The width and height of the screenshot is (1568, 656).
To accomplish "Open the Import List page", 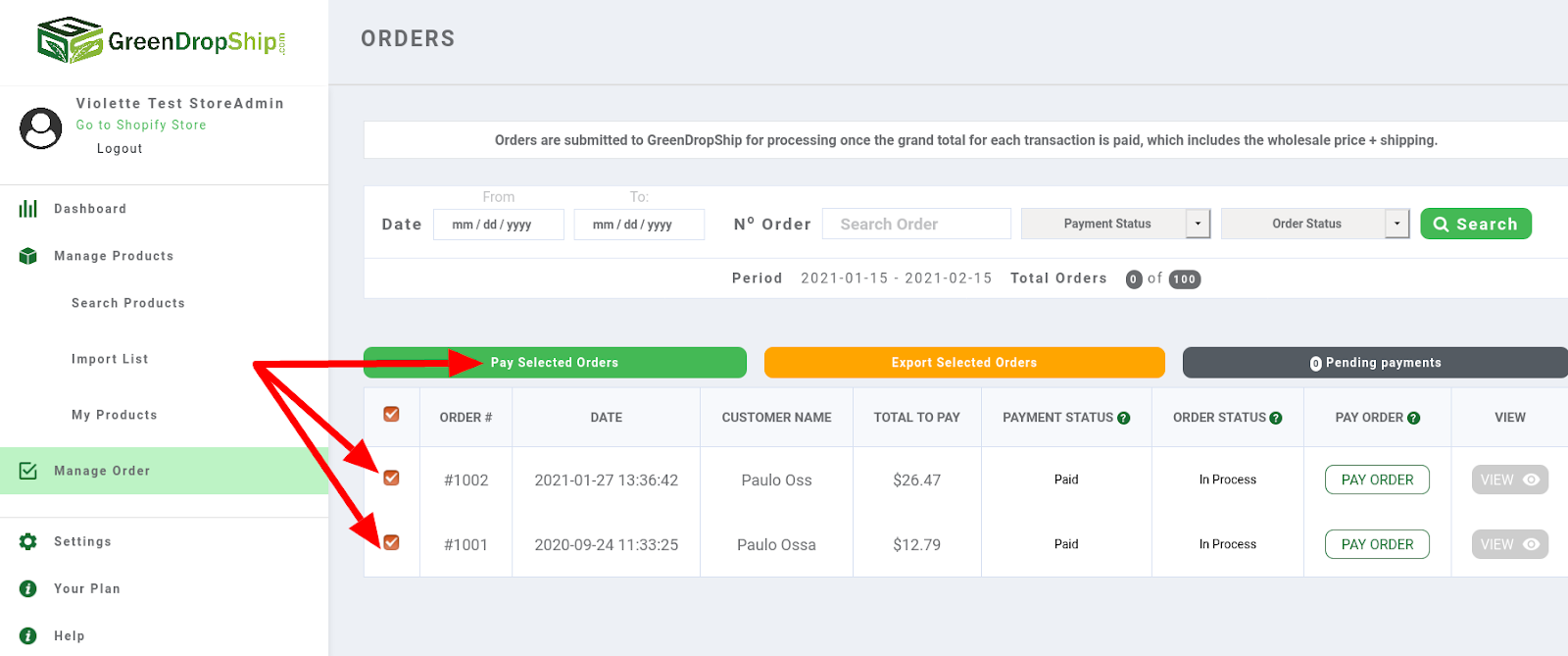I will pyautogui.click(x=110, y=359).
